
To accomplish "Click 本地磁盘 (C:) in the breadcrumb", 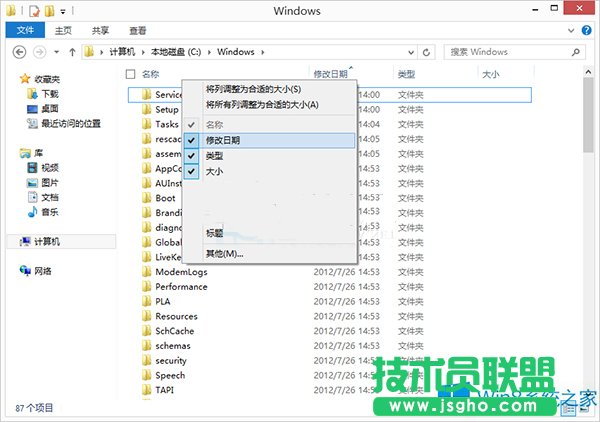I will (176, 52).
